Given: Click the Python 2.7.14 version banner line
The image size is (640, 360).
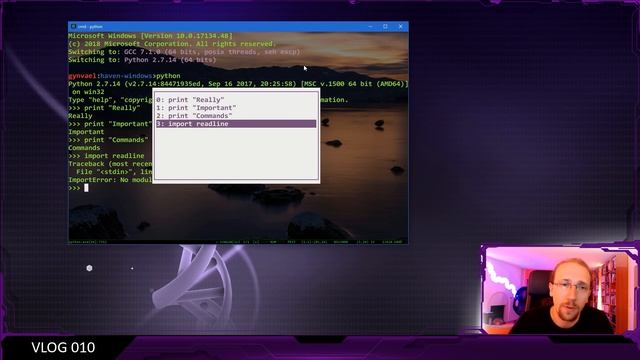Looking at the screenshot, I should pos(238,84).
